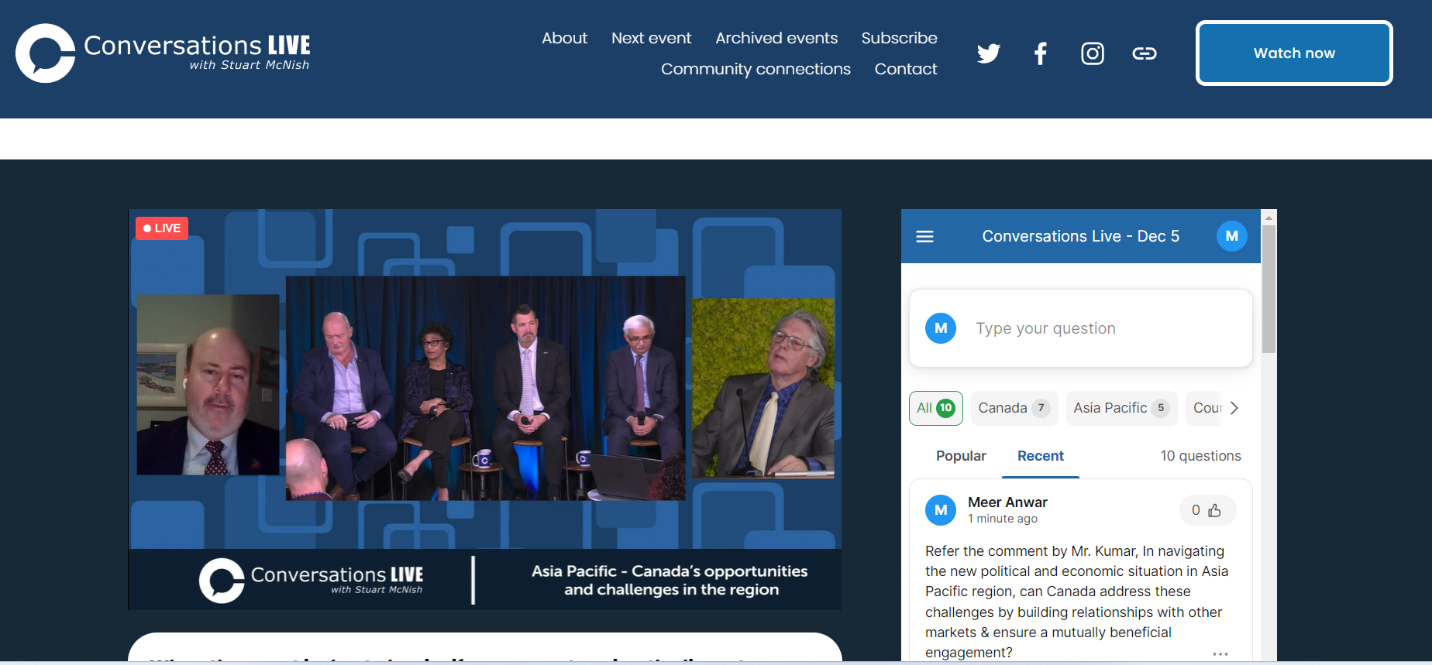Screen dimensions: 1432x665
Task: Click the M profile avatar in panel header
Action: click(1231, 237)
